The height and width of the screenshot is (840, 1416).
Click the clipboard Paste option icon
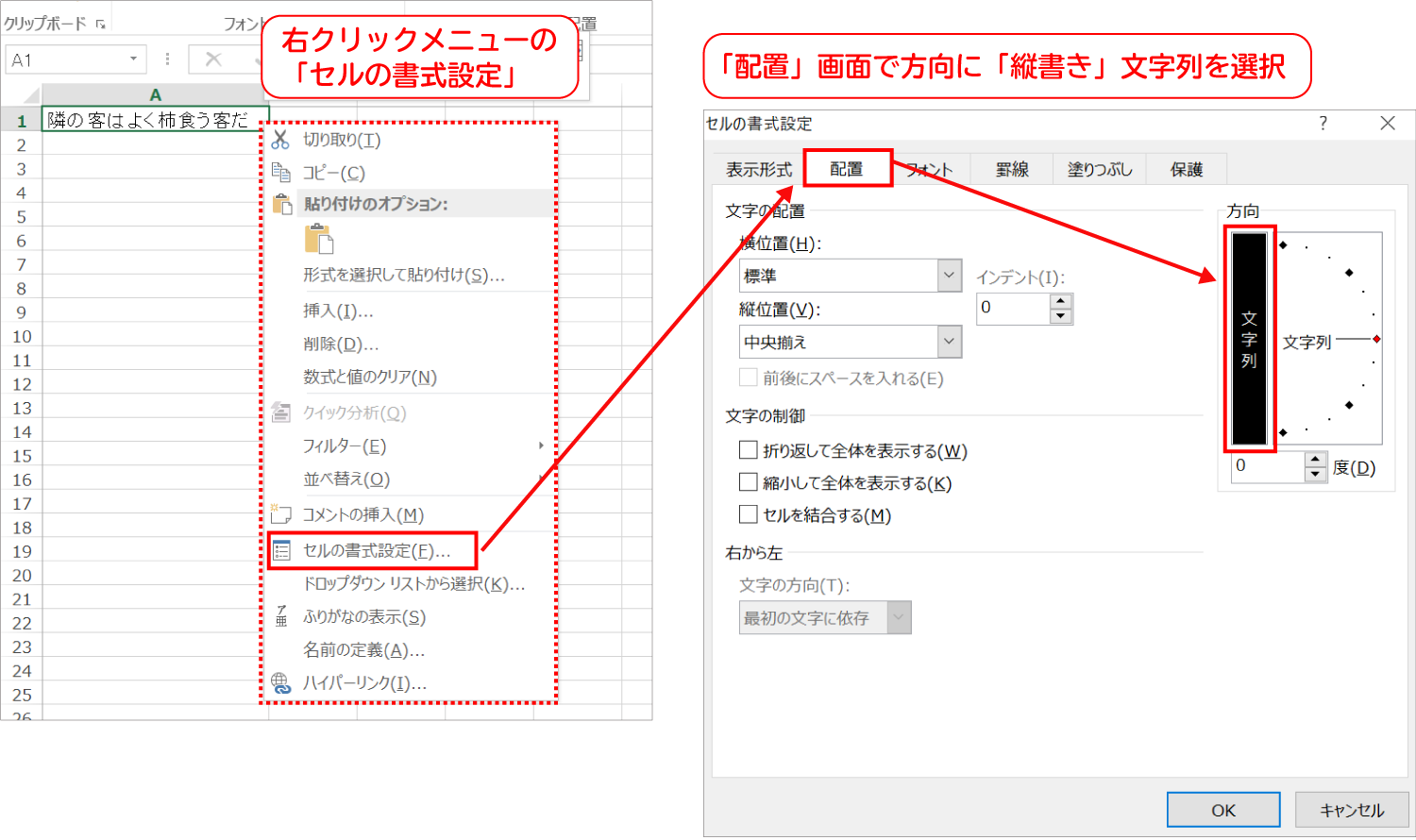pos(319,239)
